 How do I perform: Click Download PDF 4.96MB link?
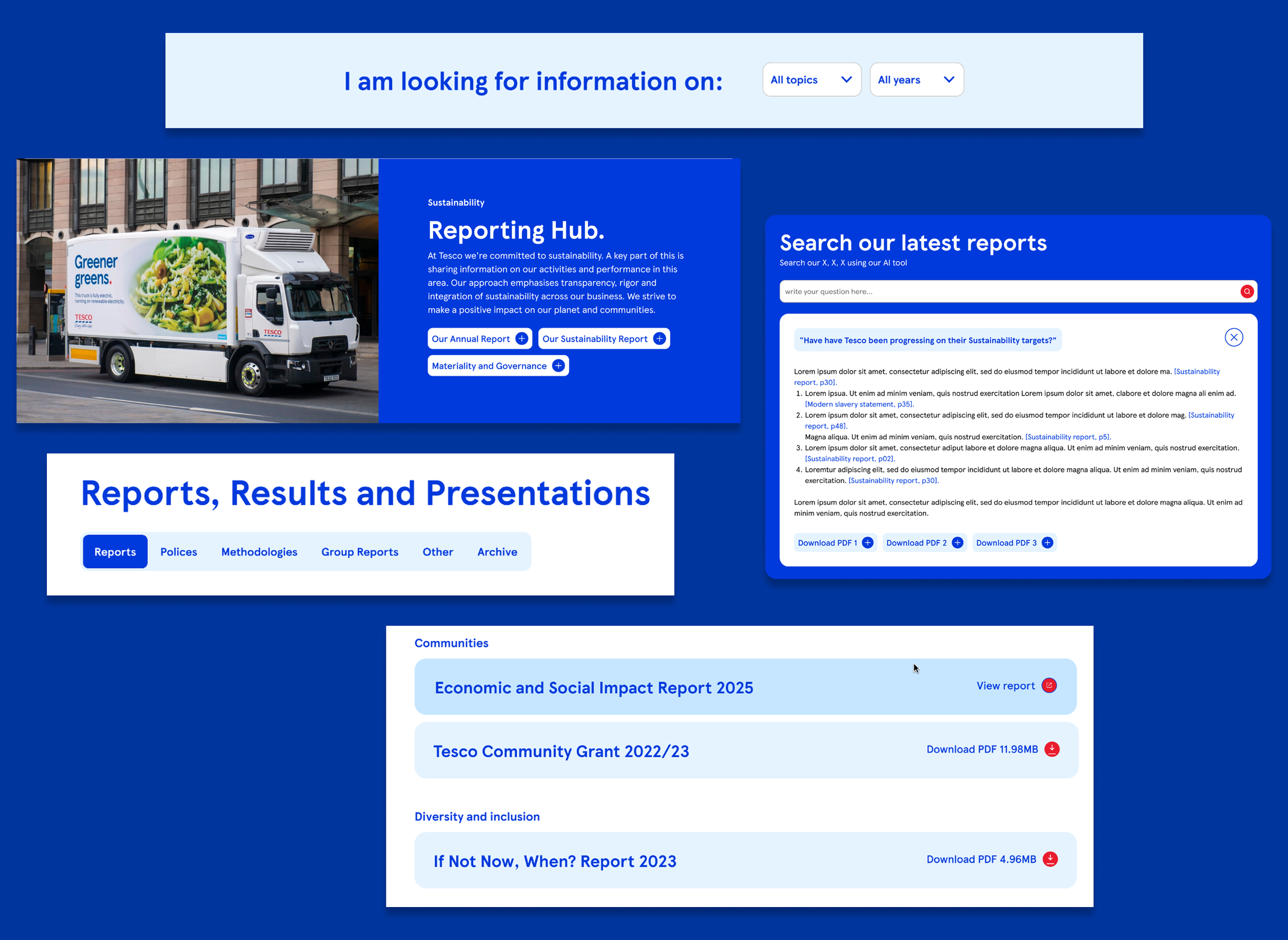coord(981,859)
